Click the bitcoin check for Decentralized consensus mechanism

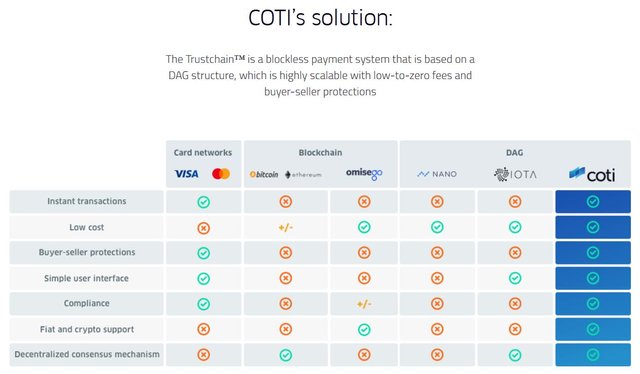click(286, 355)
